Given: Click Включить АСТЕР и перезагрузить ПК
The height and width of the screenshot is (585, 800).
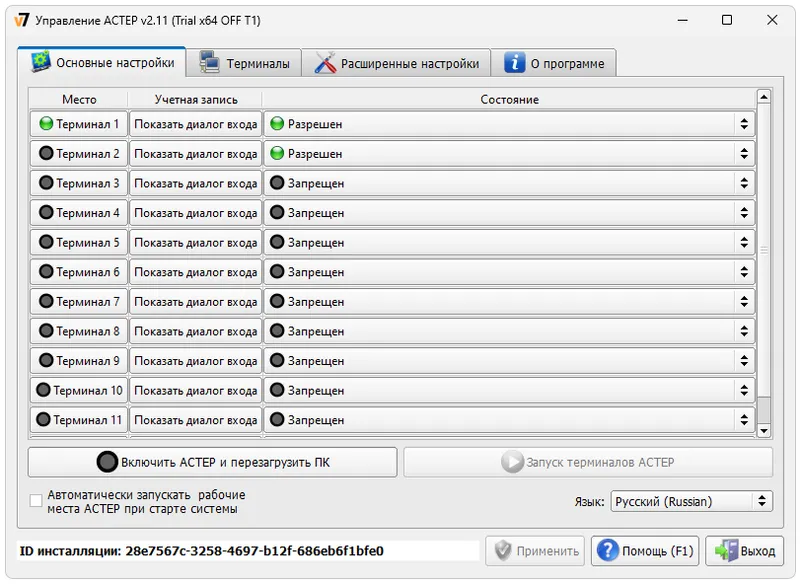Looking at the screenshot, I should (212, 462).
